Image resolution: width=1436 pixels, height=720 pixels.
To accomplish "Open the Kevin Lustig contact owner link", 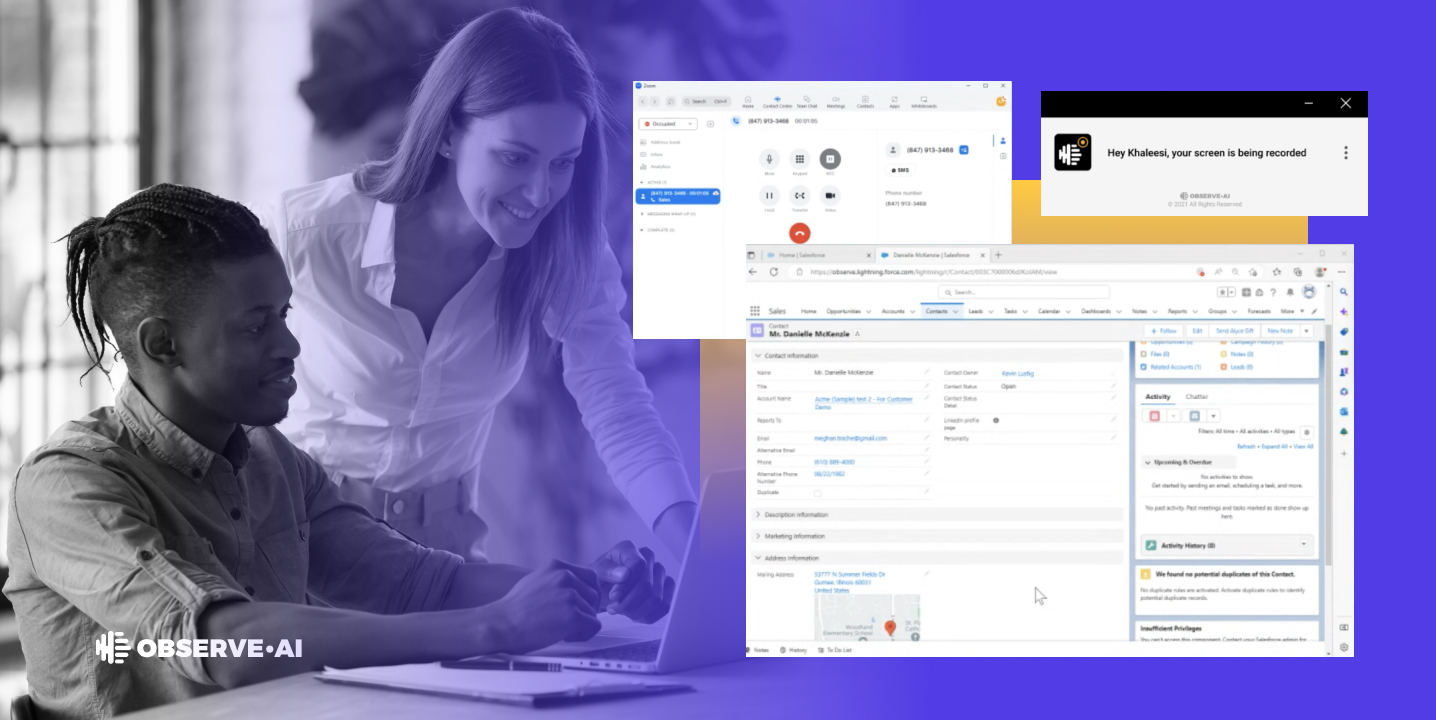I will (1016, 373).
